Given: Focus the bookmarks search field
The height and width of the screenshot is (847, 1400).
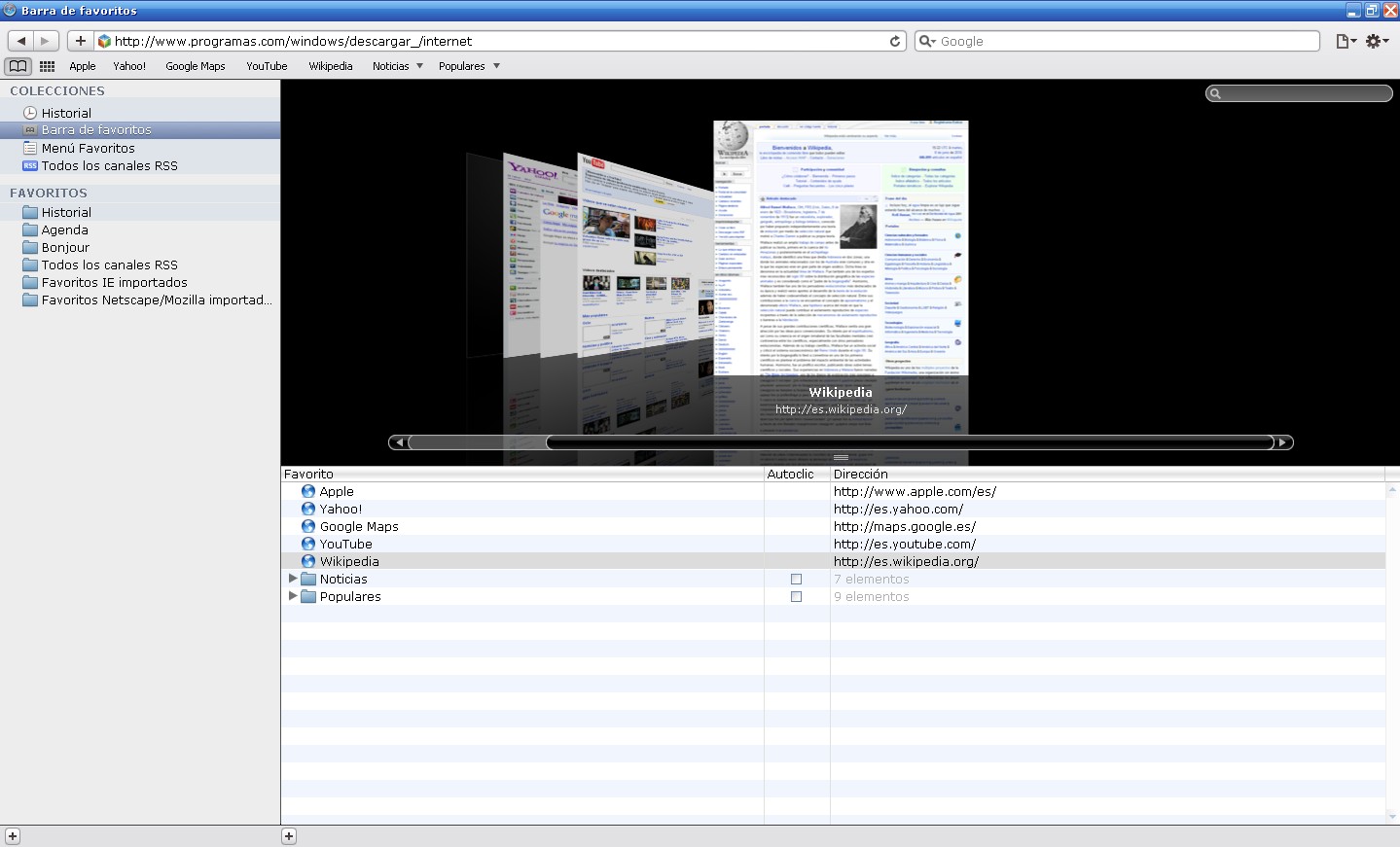Looking at the screenshot, I should click(x=1299, y=93).
